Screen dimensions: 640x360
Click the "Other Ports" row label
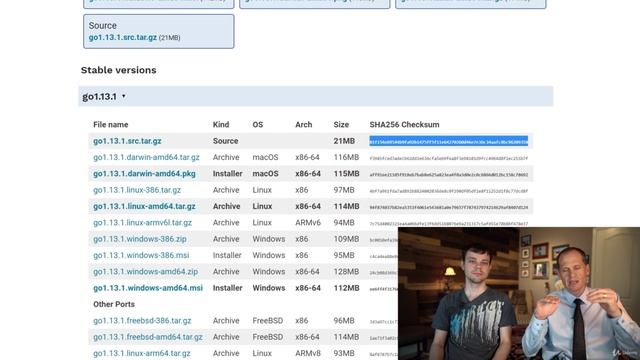coord(114,304)
